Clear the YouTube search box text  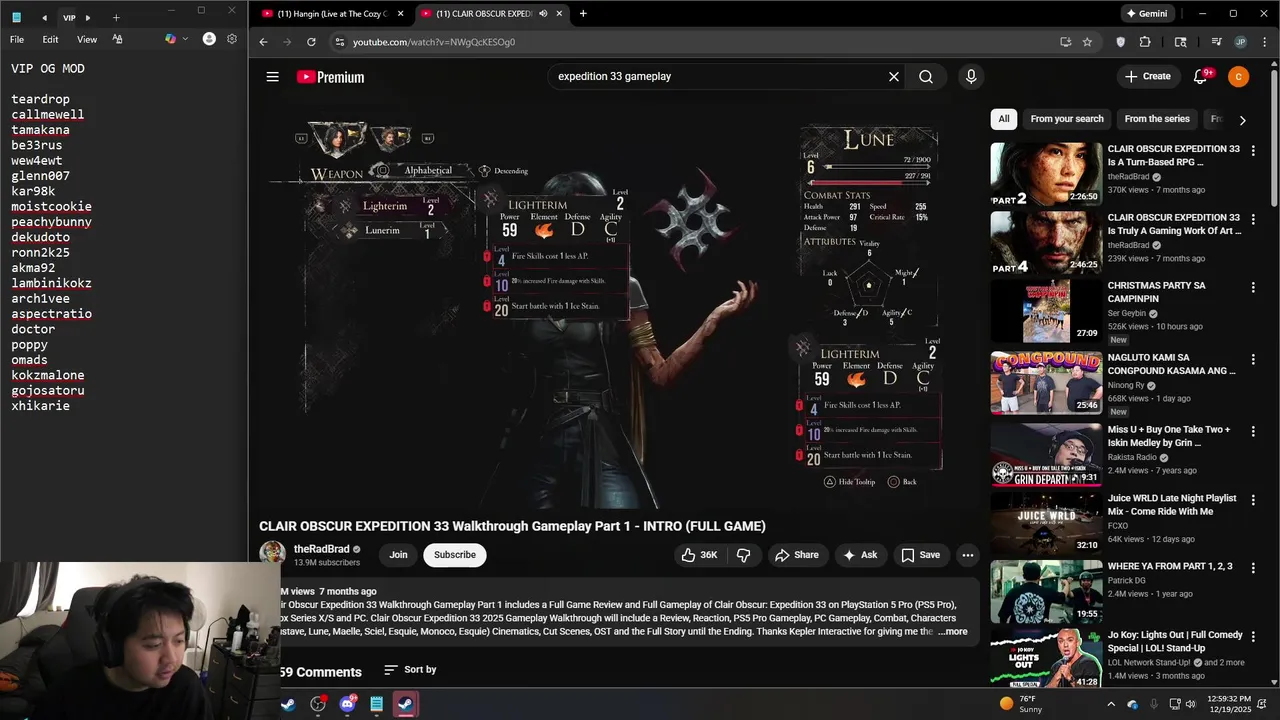pyautogui.click(x=894, y=77)
